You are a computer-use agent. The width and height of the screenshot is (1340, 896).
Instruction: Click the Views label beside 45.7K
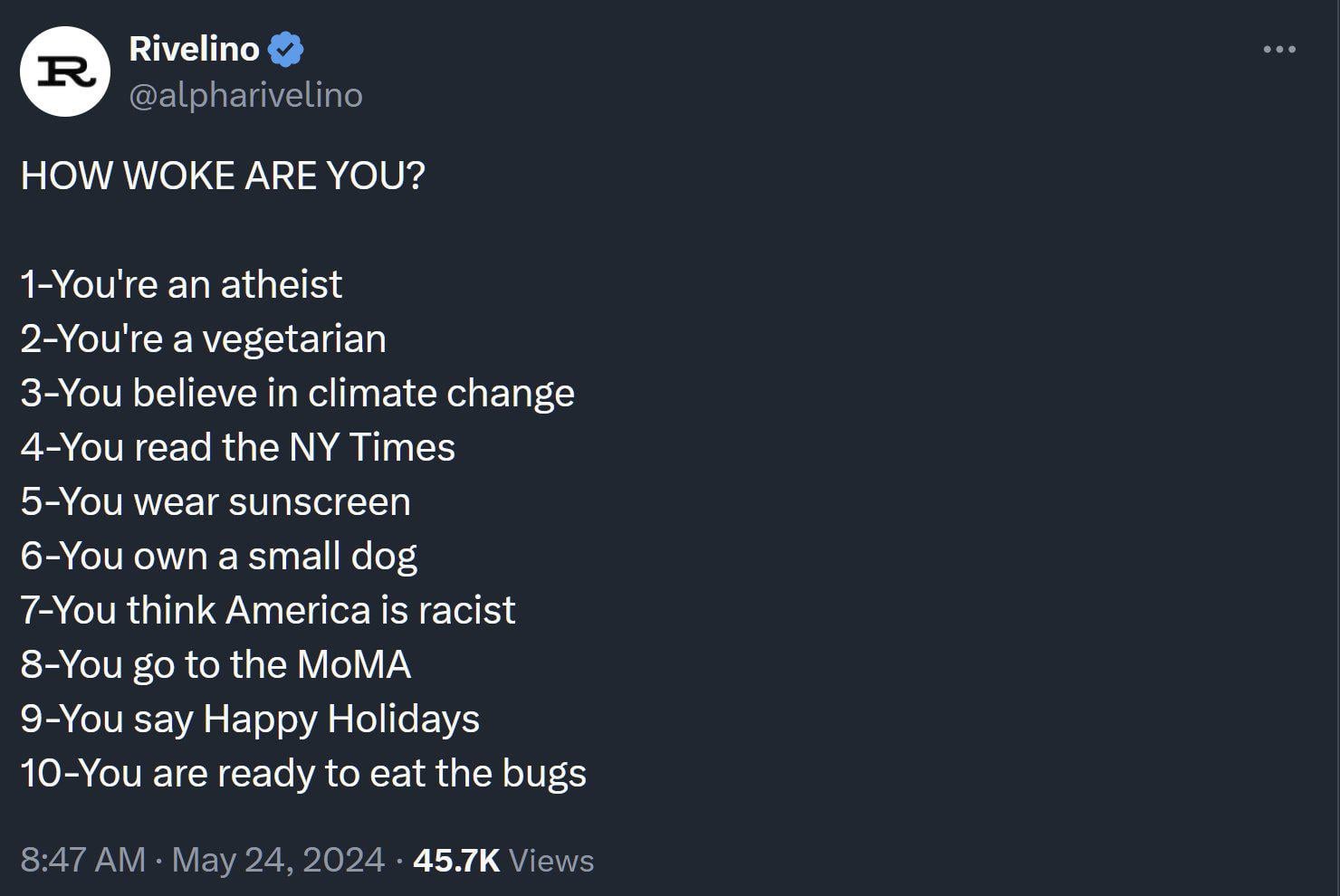point(551,860)
